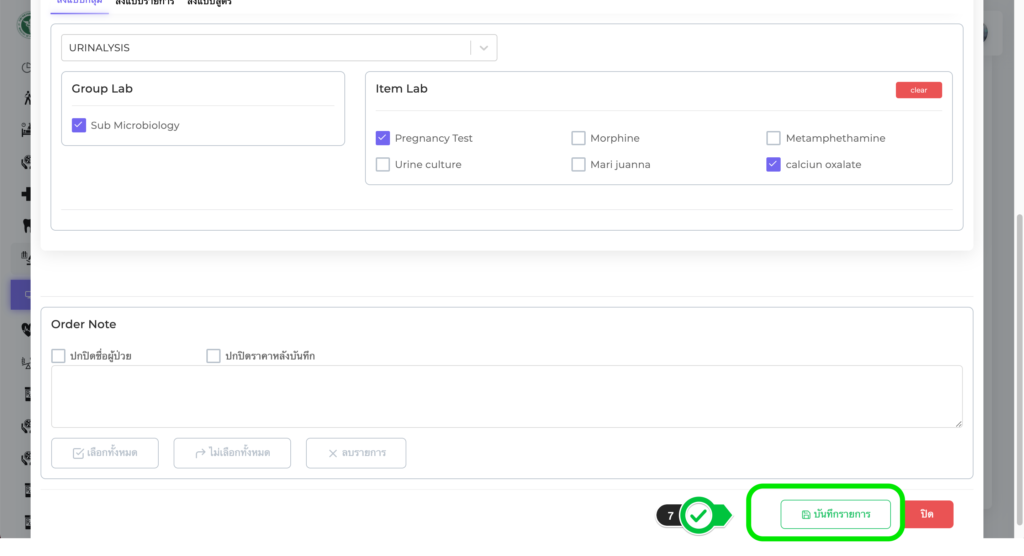Expand the URINALYSIS dropdown chevron
Viewport: 1024px width, 556px height.
point(484,47)
